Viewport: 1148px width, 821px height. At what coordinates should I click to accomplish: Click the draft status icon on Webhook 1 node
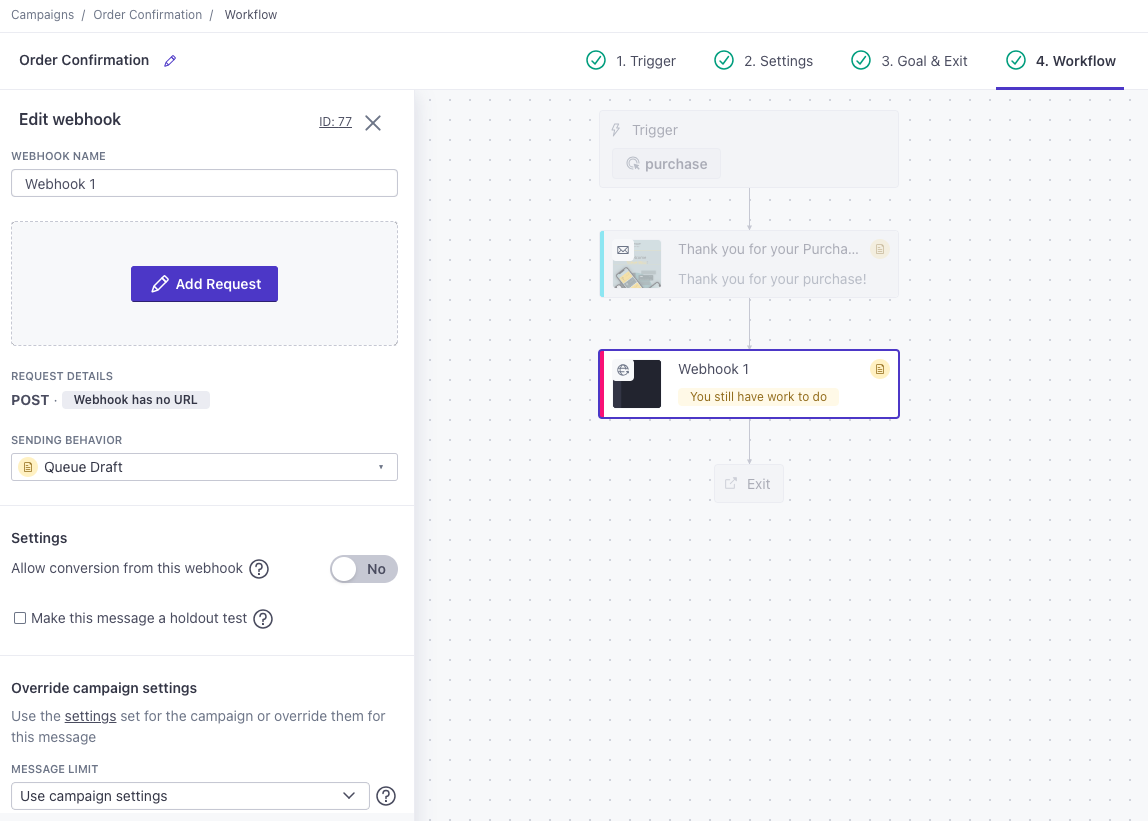(x=879, y=369)
